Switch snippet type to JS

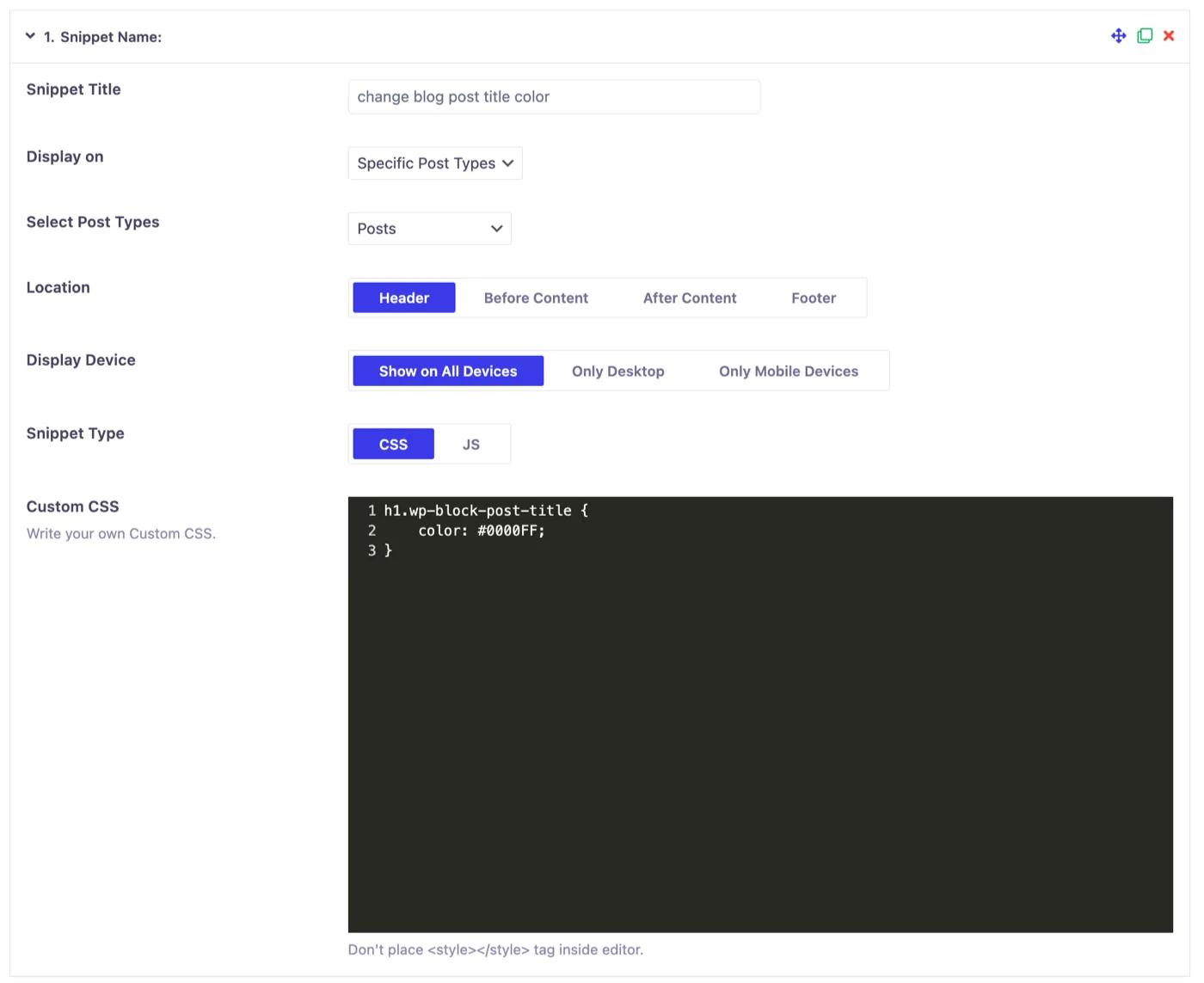471,444
